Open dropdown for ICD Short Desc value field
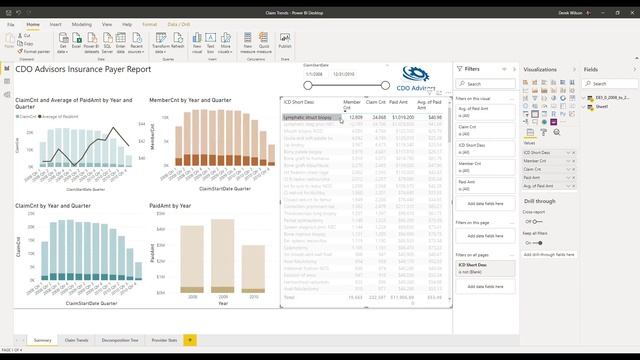The image size is (640, 360). pos(568,153)
